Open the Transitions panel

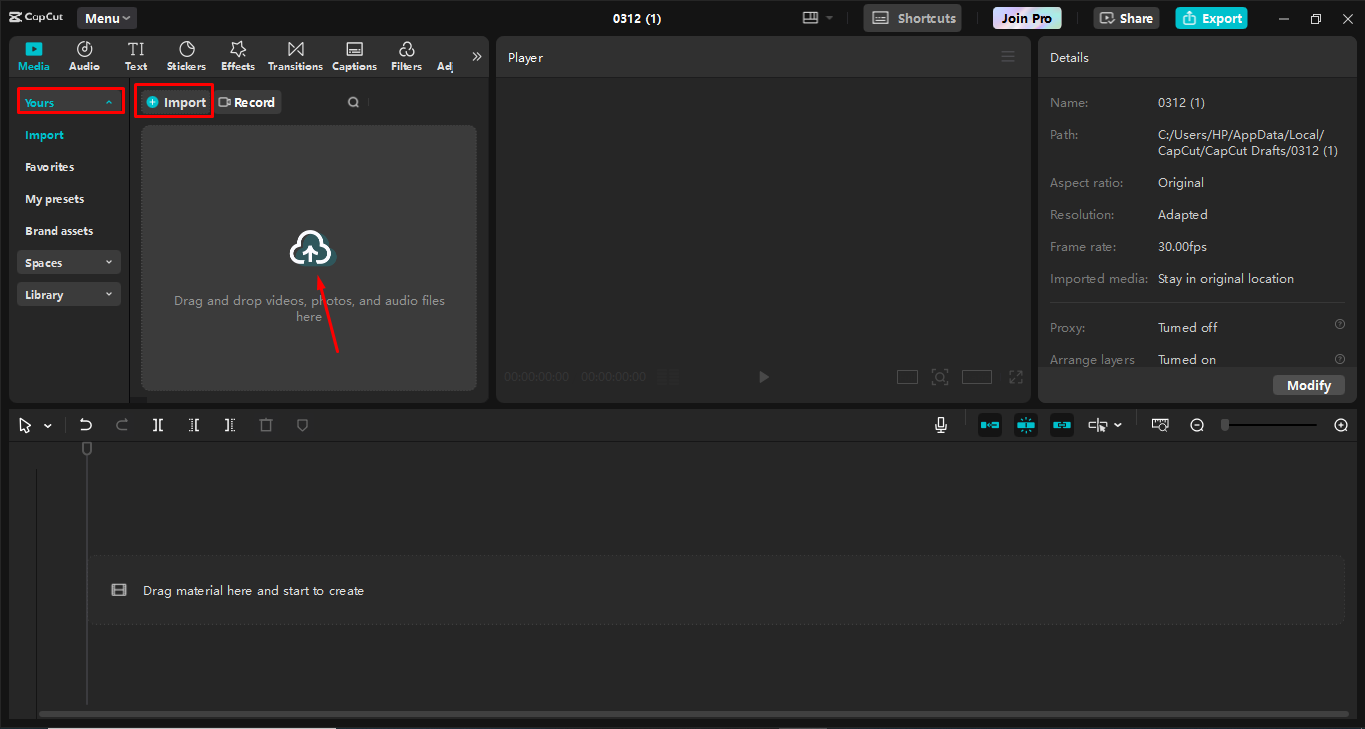[x=294, y=55]
